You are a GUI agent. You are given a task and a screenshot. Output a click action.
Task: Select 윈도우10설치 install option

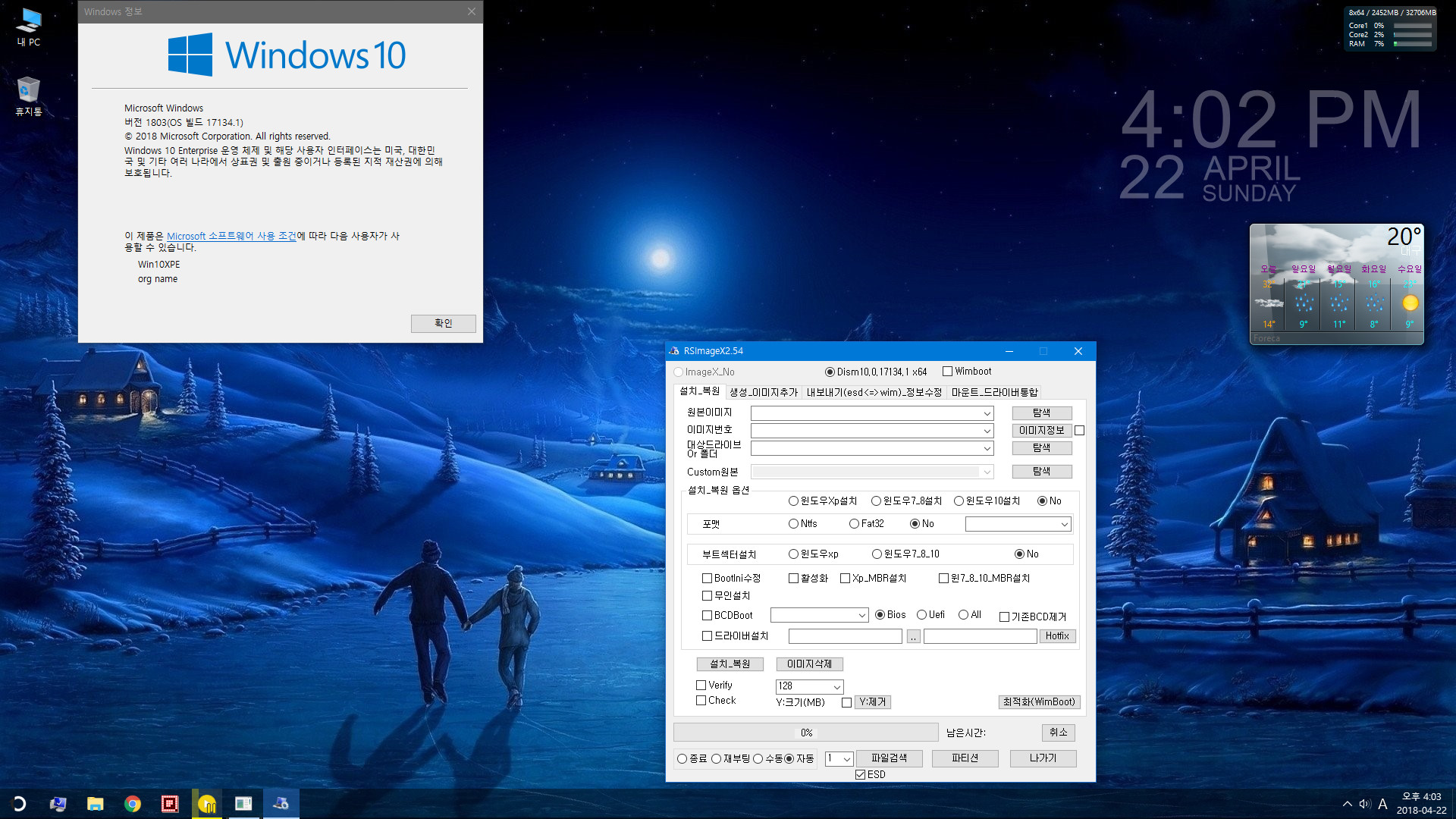point(959,501)
